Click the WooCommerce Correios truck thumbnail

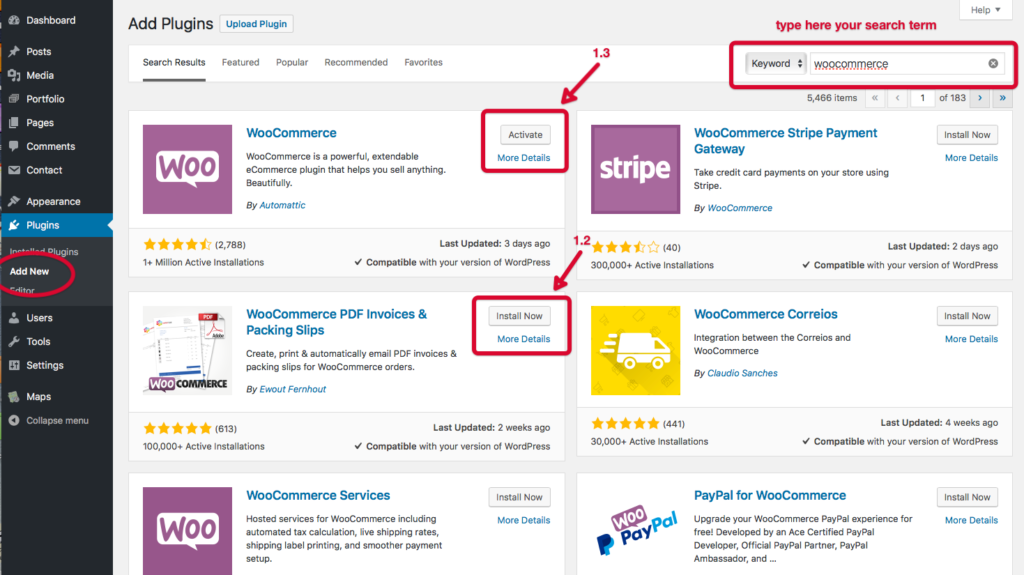[635, 350]
